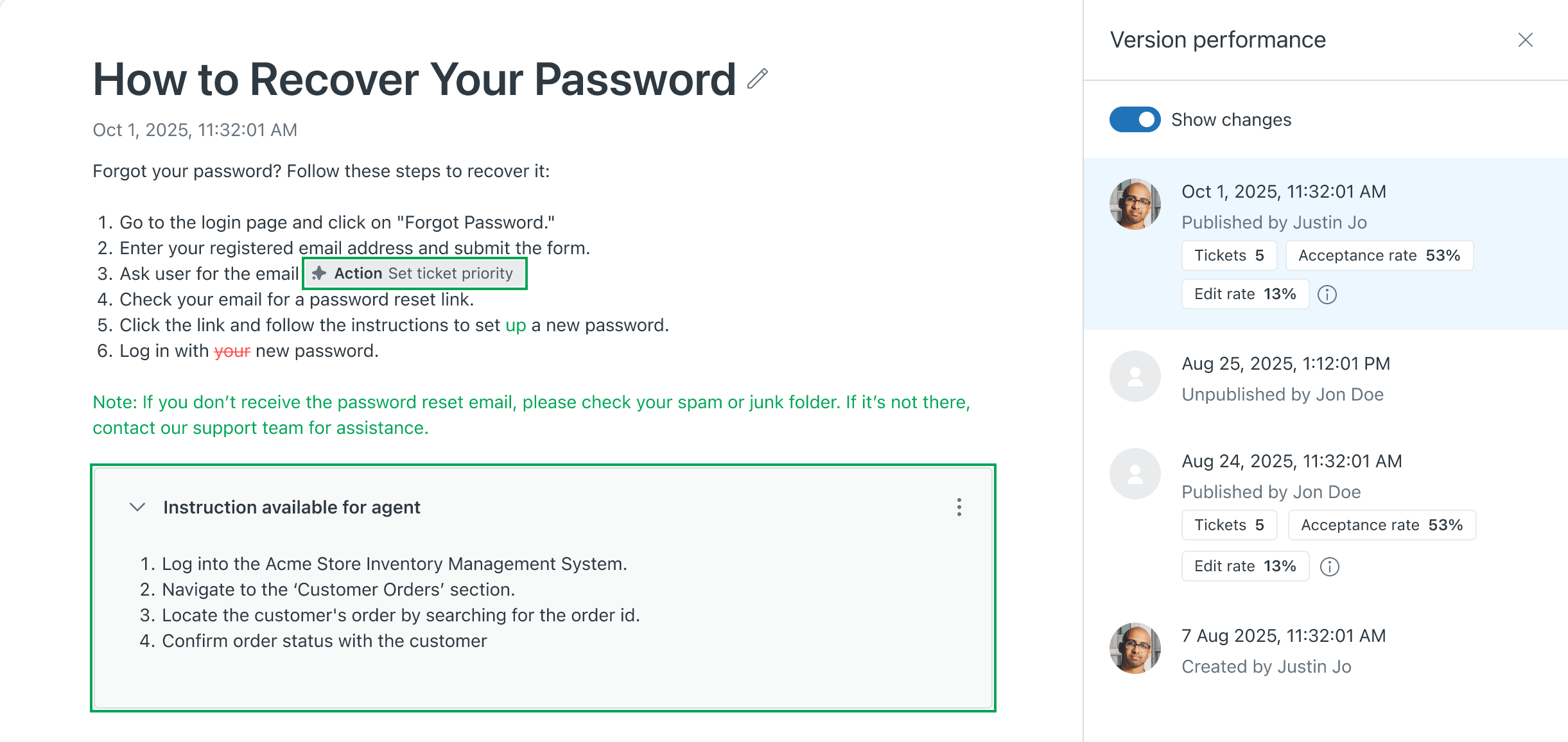Click Justin Jo's avatar on the 7 Aug version
The image size is (1568, 742).
[1135, 648]
